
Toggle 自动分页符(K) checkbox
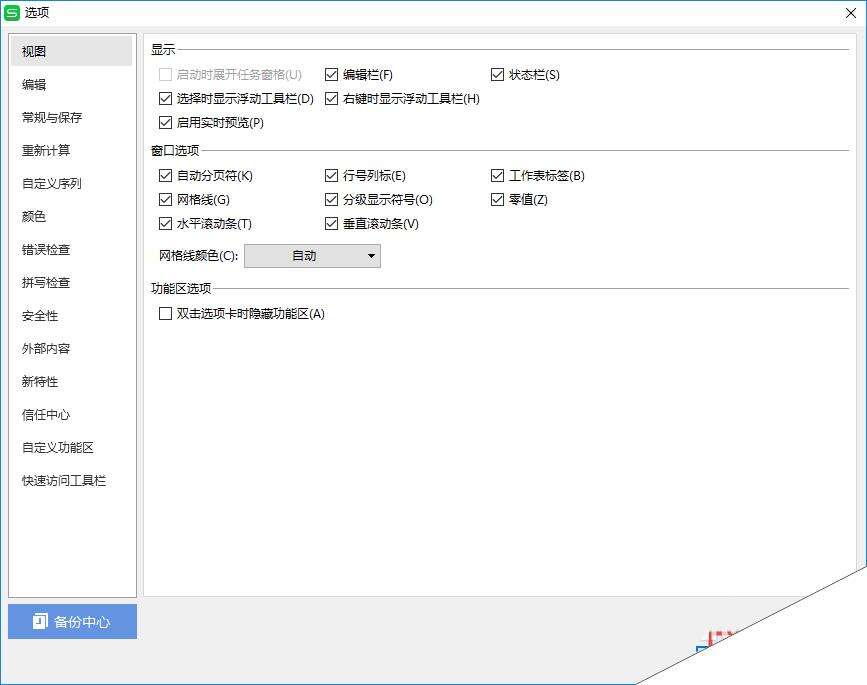click(x=165, y=175)
